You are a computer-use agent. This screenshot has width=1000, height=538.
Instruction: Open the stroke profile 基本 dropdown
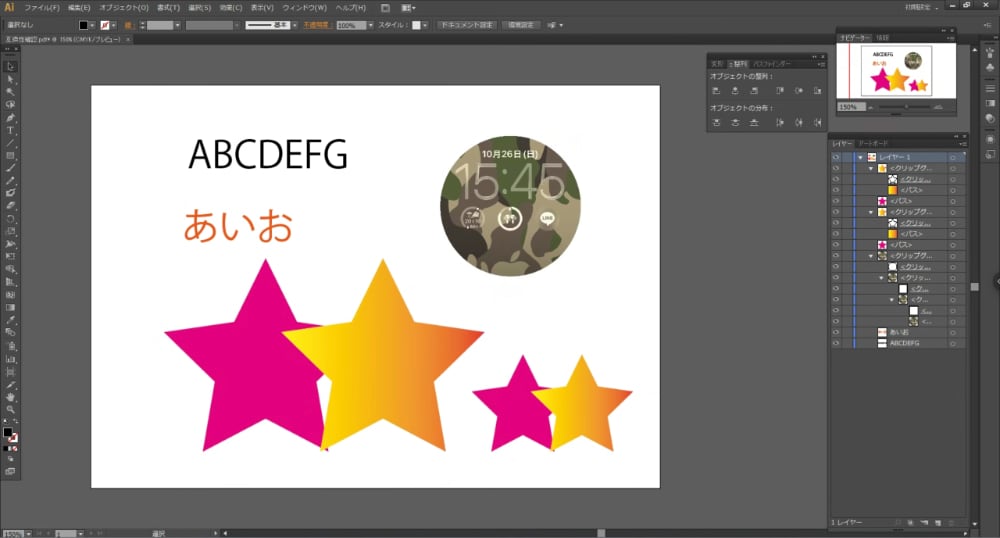tap(295, 25)
